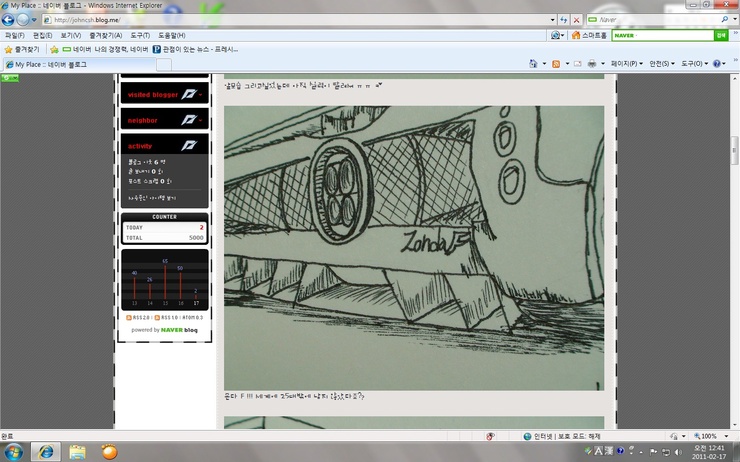740x462 pixels.
Task: Click the Refresh page icon
Action: (x=564, y=20)
